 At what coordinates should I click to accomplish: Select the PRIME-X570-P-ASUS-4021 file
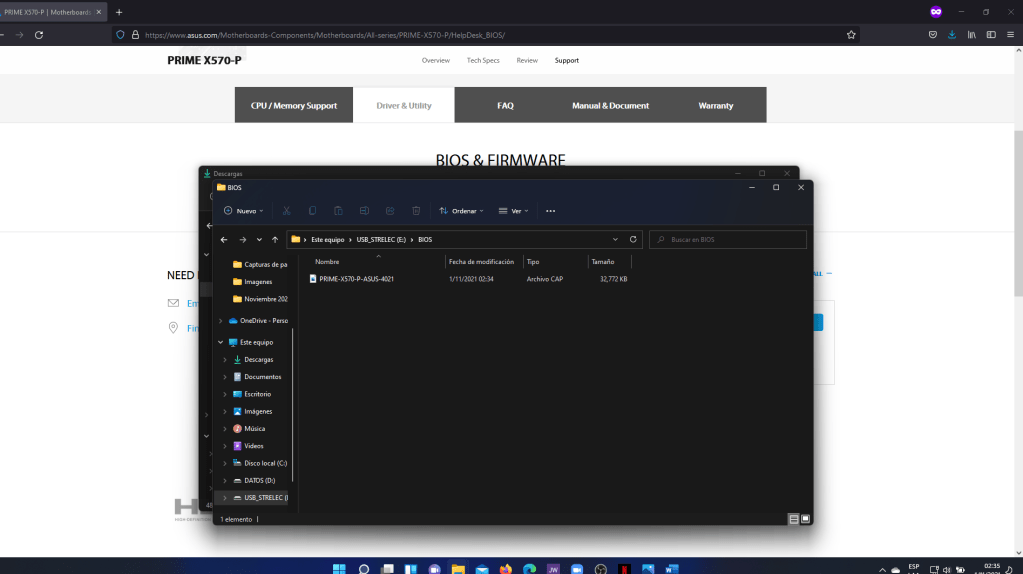click(356, 279)
